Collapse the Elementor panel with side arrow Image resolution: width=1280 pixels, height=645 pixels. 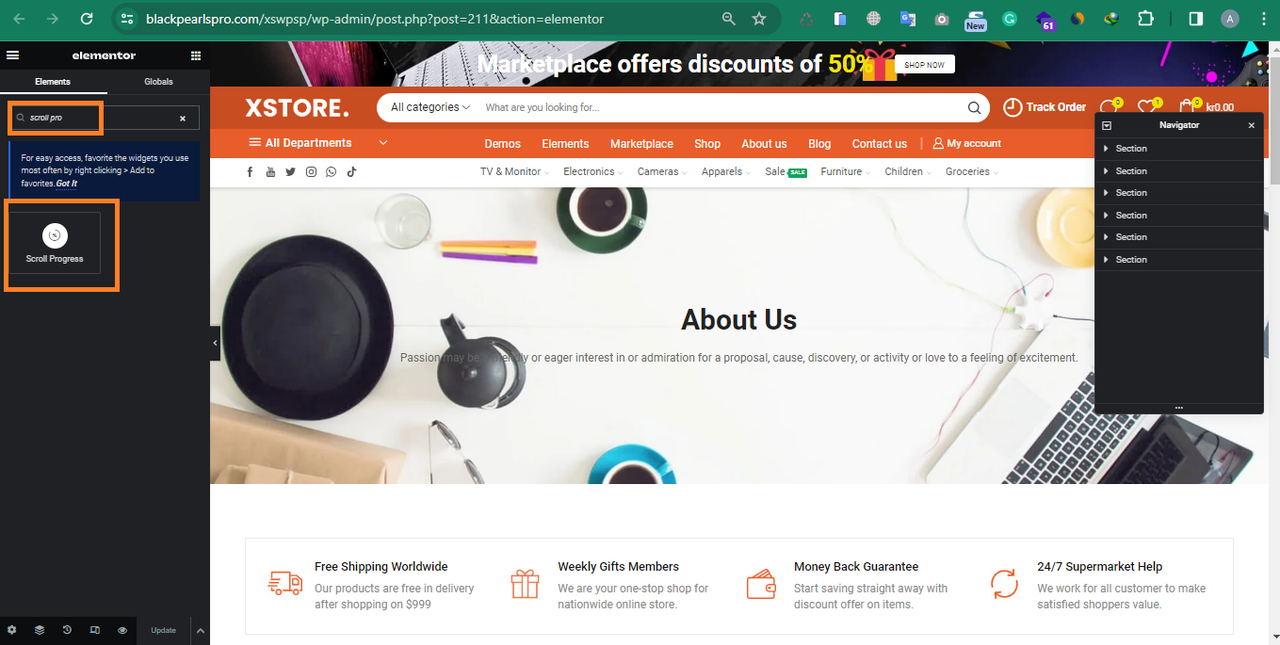tap(215, 343)
